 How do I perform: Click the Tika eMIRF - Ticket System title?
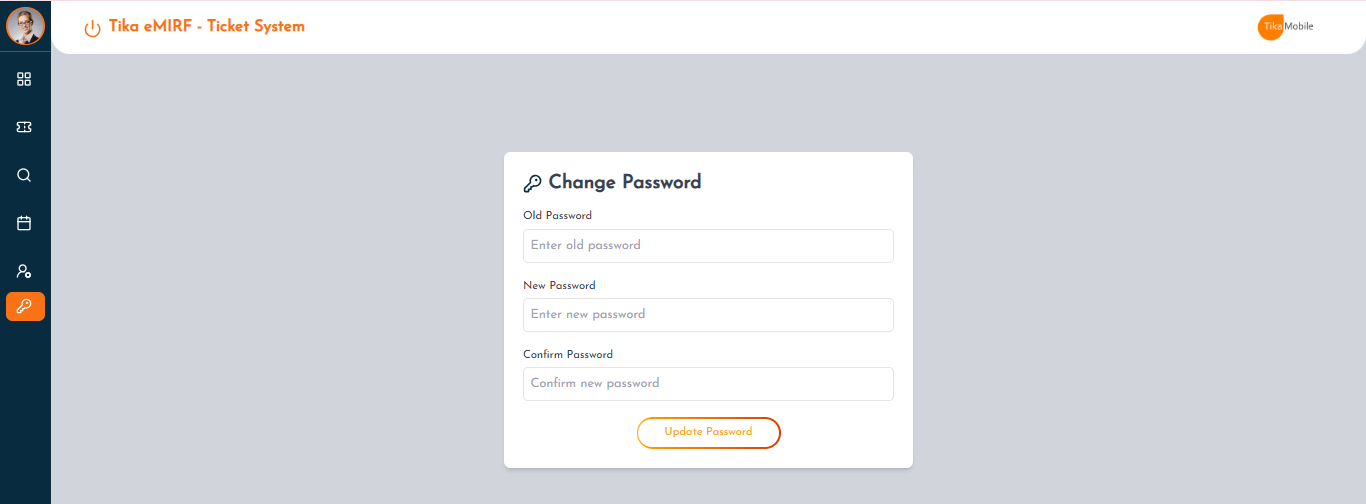(x=207, y=27)
